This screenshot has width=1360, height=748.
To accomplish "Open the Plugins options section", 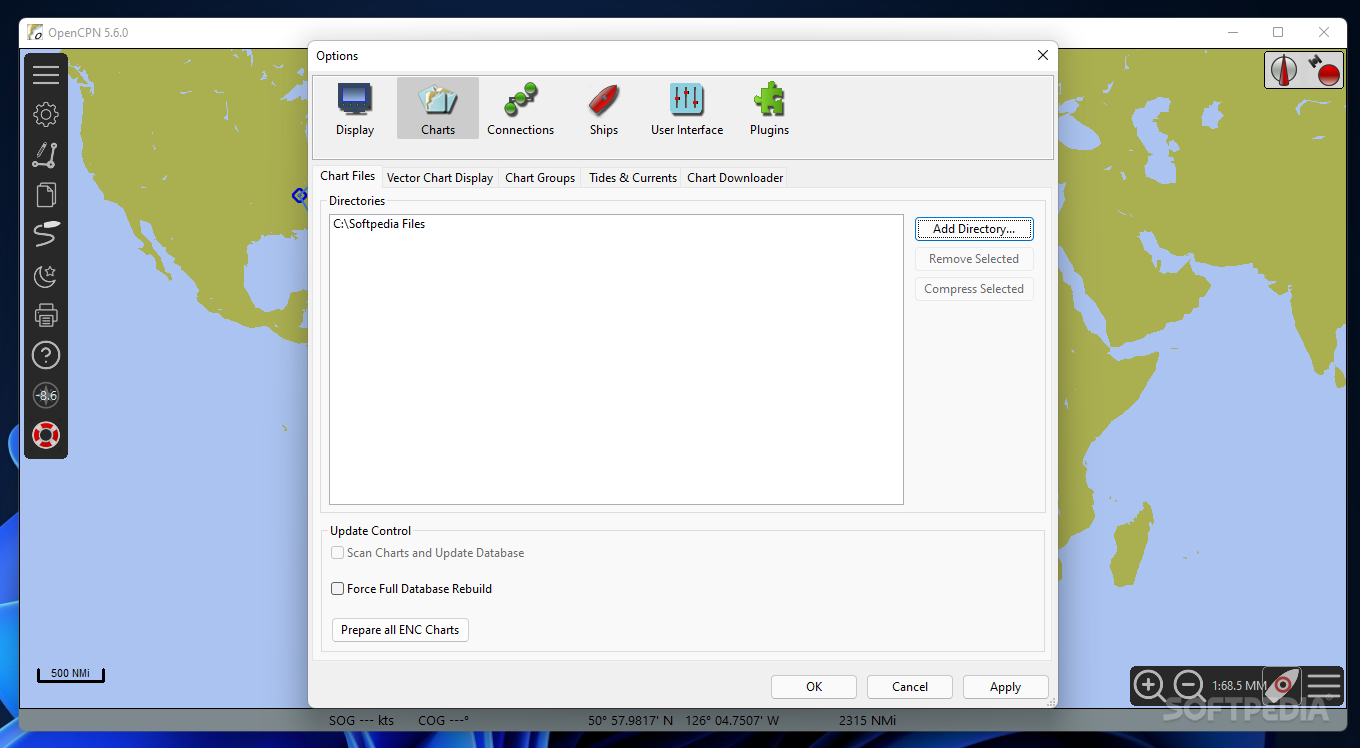I will click(769, 108).
